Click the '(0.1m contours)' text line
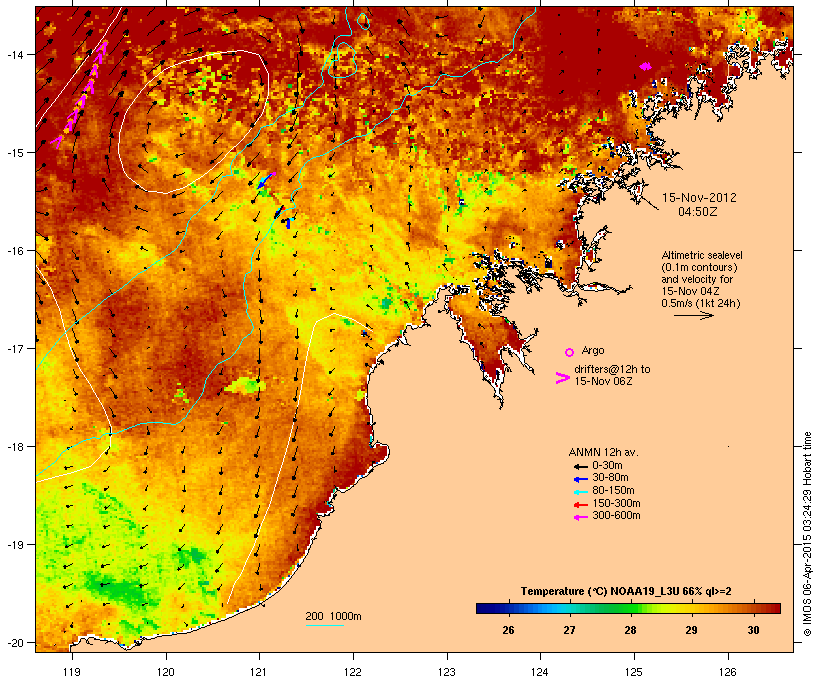This screenshot has width=820, height=680. click(x=699, y=267)
